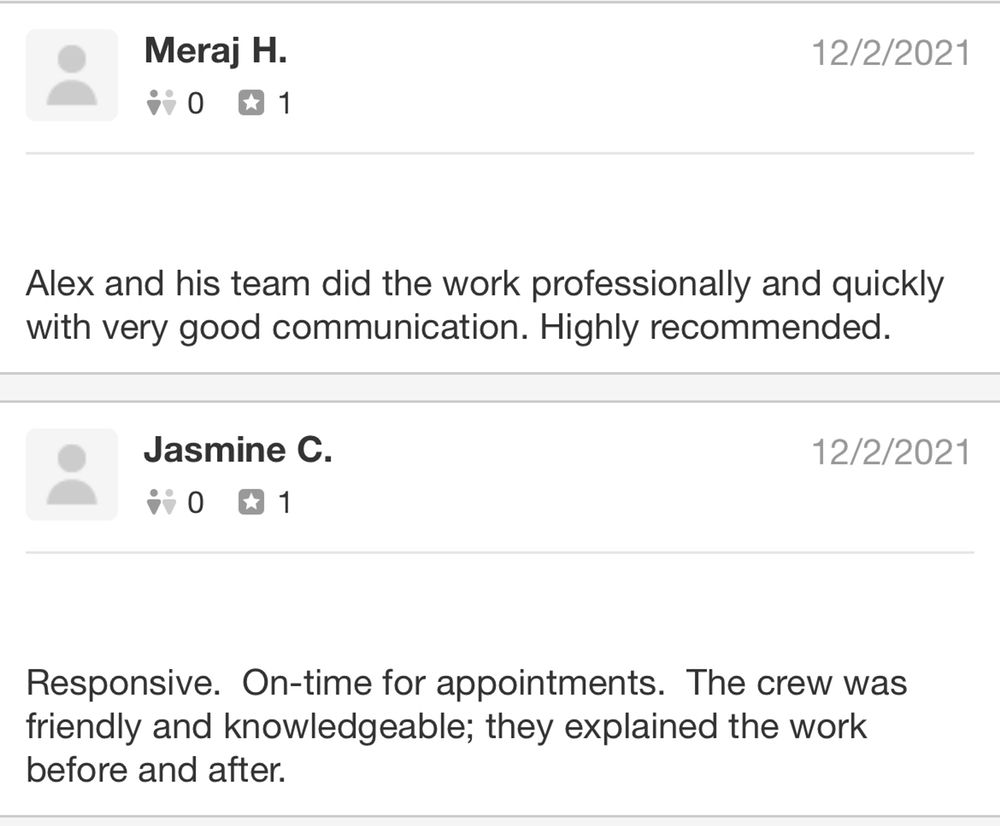Click the word 'Alex' in Meraj's review
The height and width of the screenshot is (826, 1000).
(60, 285)
